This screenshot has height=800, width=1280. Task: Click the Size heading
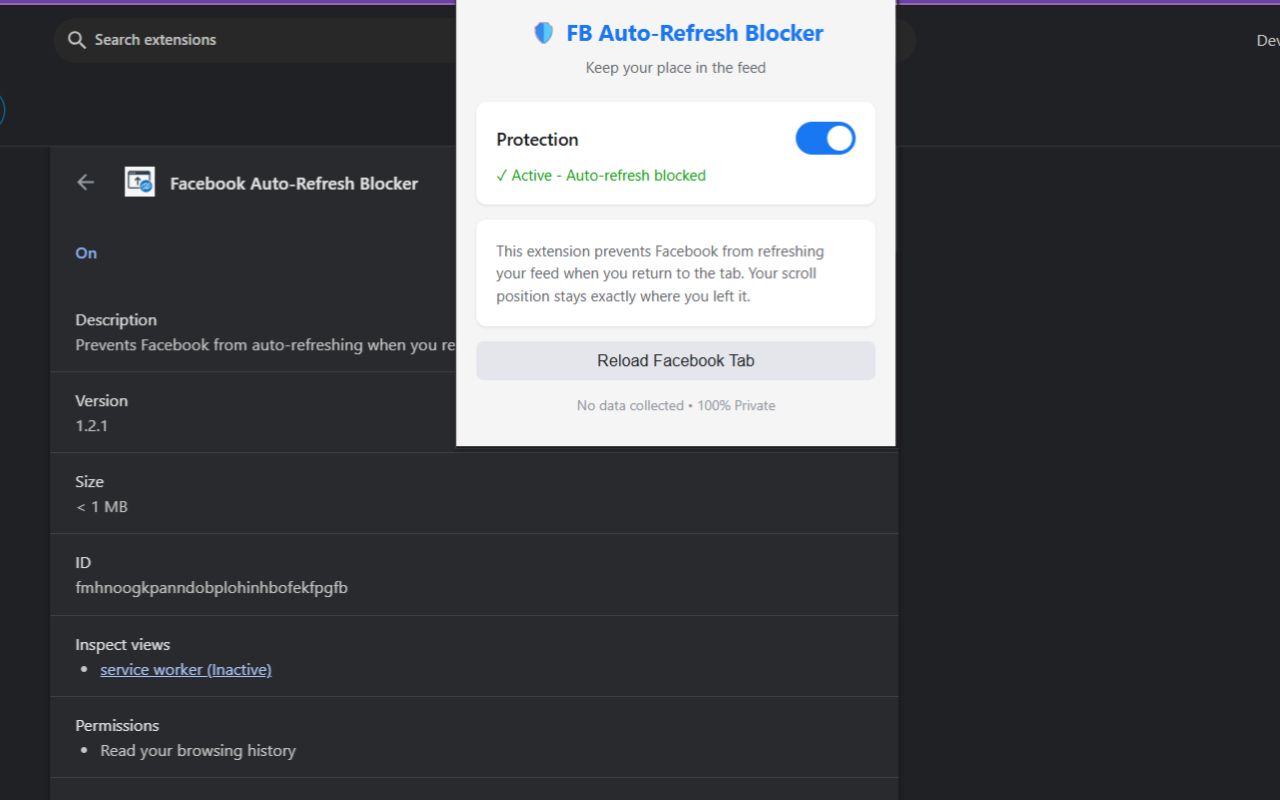[x=89, y=482]
